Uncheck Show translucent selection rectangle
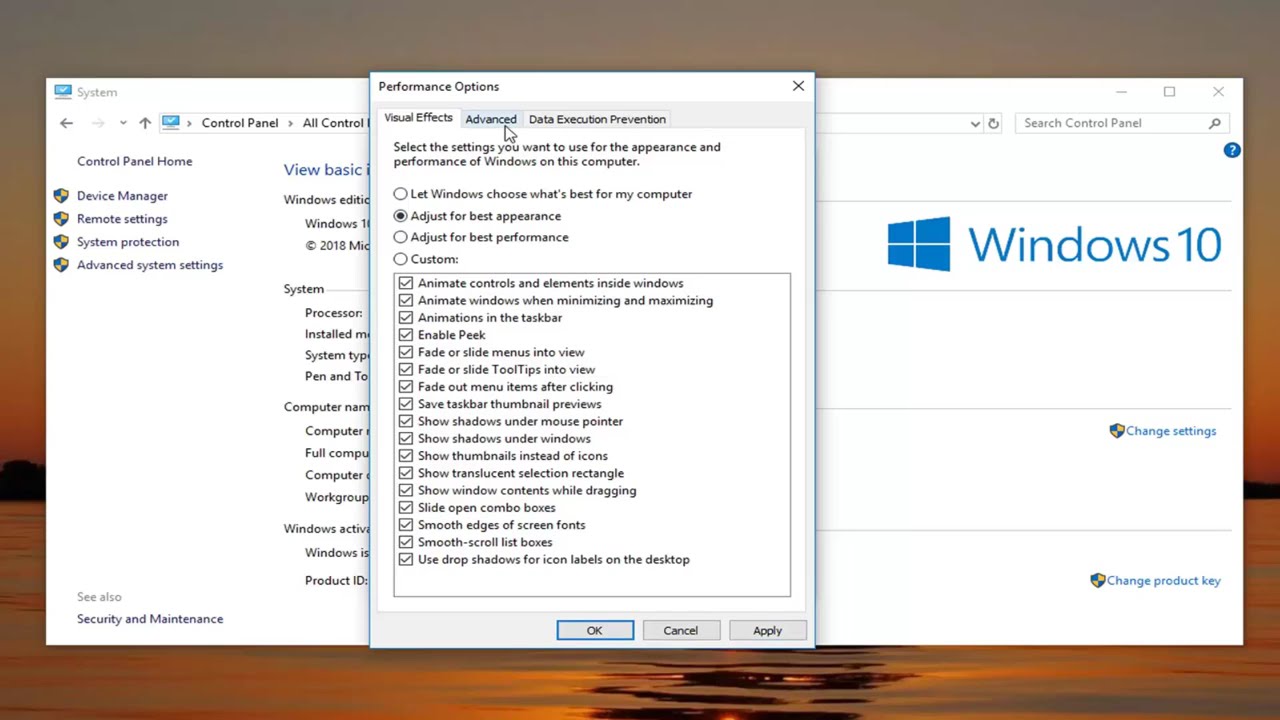This screenshot has height=720, width=1280. (406, 473)
